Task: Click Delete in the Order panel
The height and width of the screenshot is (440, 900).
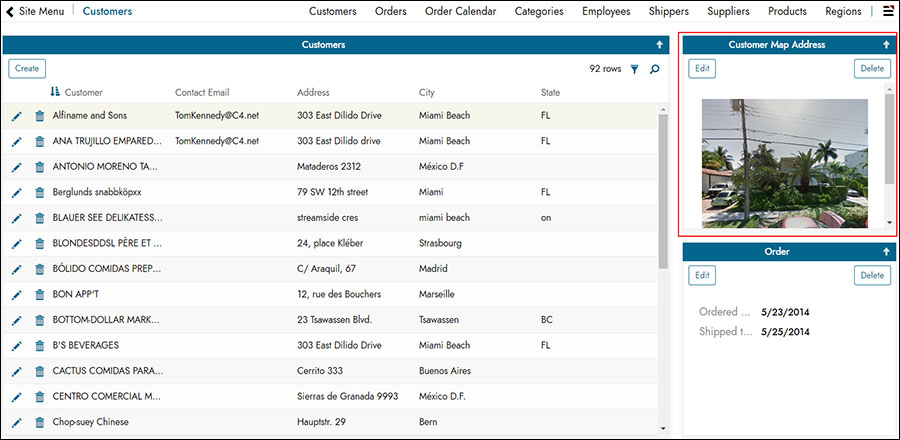Action: click(x=872, y=275)
